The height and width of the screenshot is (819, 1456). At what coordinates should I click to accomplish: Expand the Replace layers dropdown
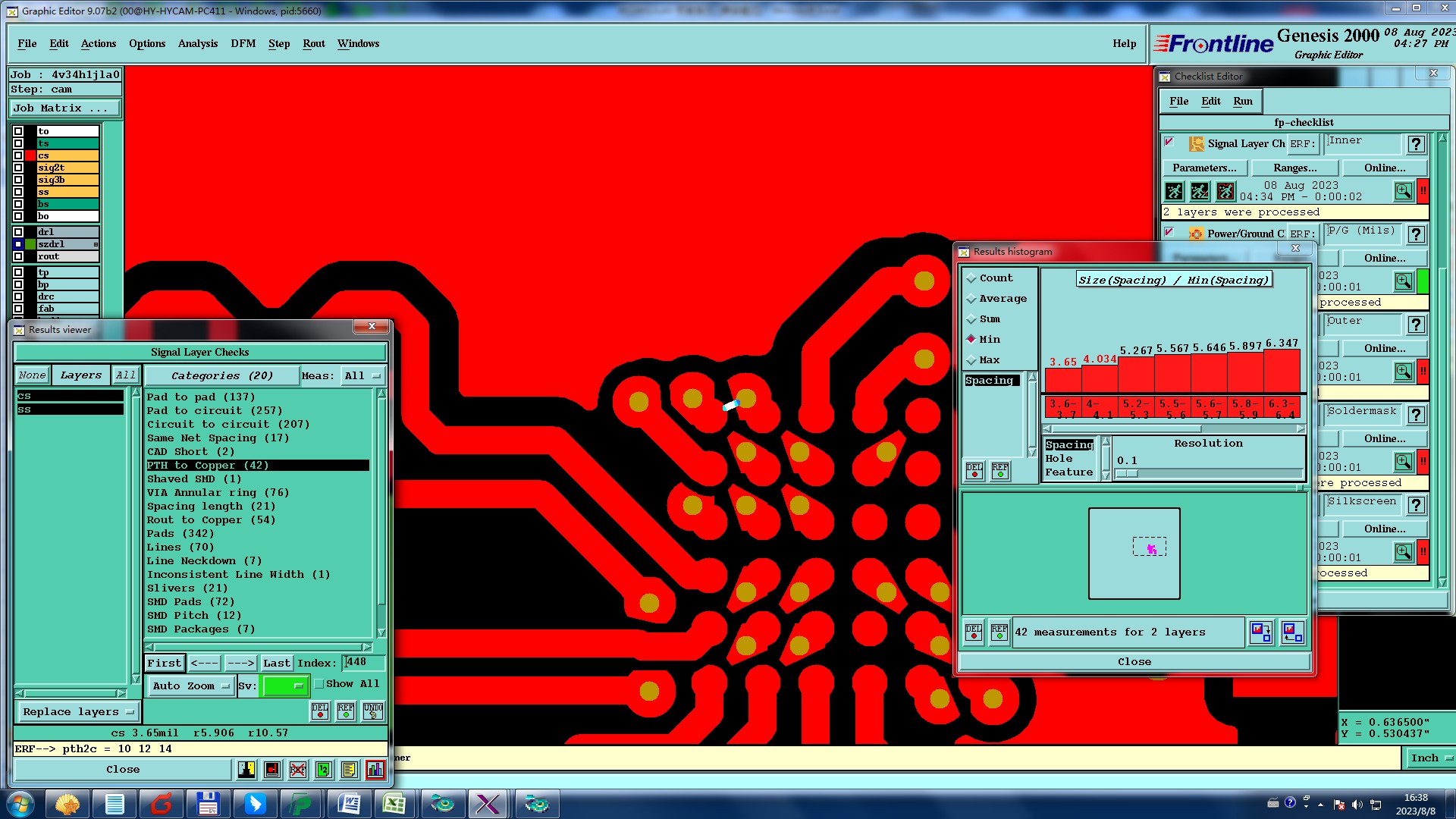coord(77,712)
